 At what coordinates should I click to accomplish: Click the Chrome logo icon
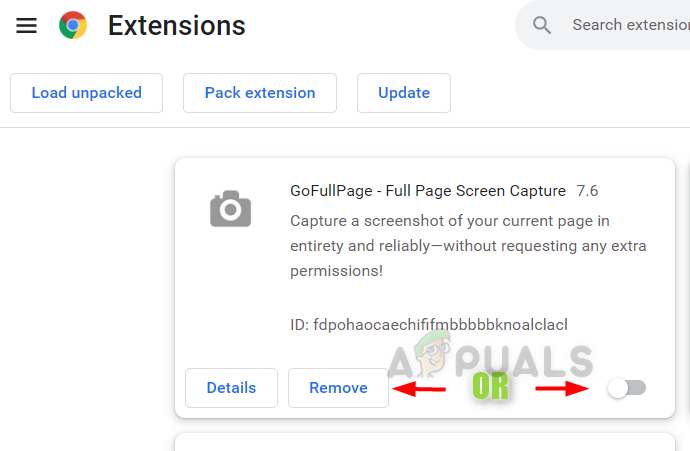pyautogui.click(x=73, y=25)
